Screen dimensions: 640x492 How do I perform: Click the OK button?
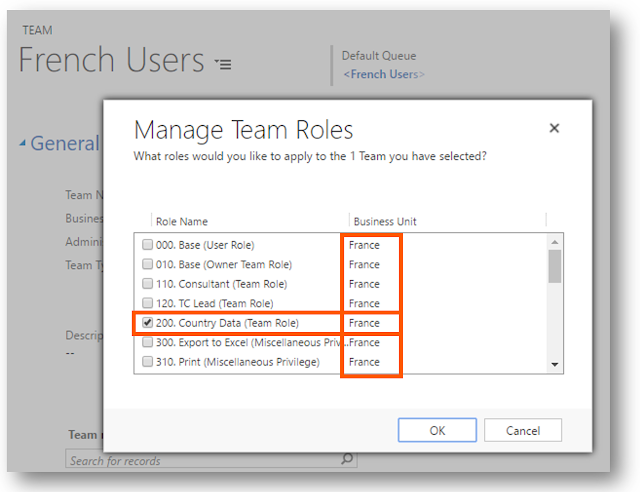point(437,430)
